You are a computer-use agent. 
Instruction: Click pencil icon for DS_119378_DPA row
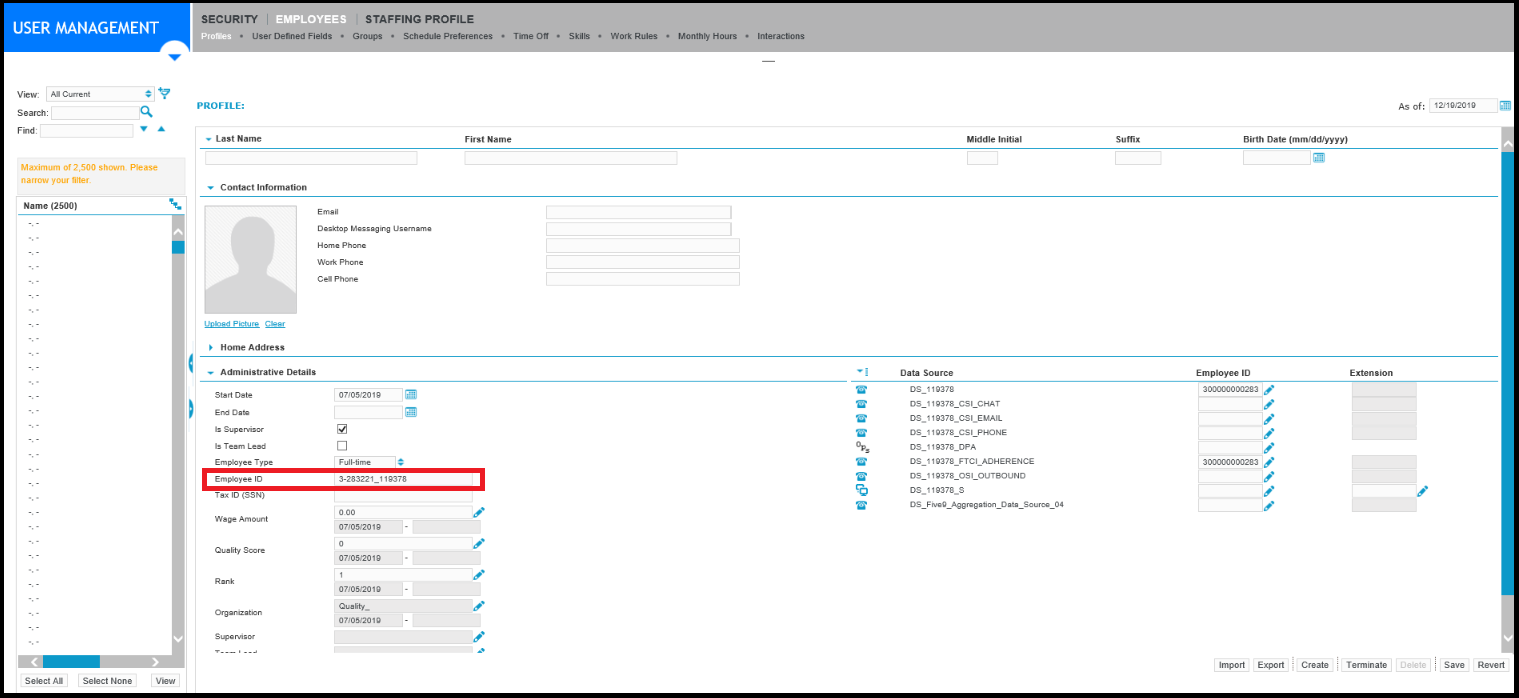point(1269,447)
